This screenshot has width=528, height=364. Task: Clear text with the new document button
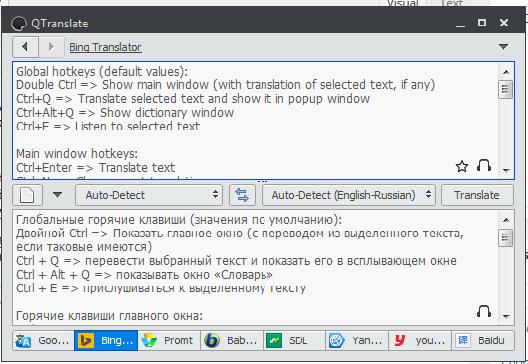click(x=27, y=195)
